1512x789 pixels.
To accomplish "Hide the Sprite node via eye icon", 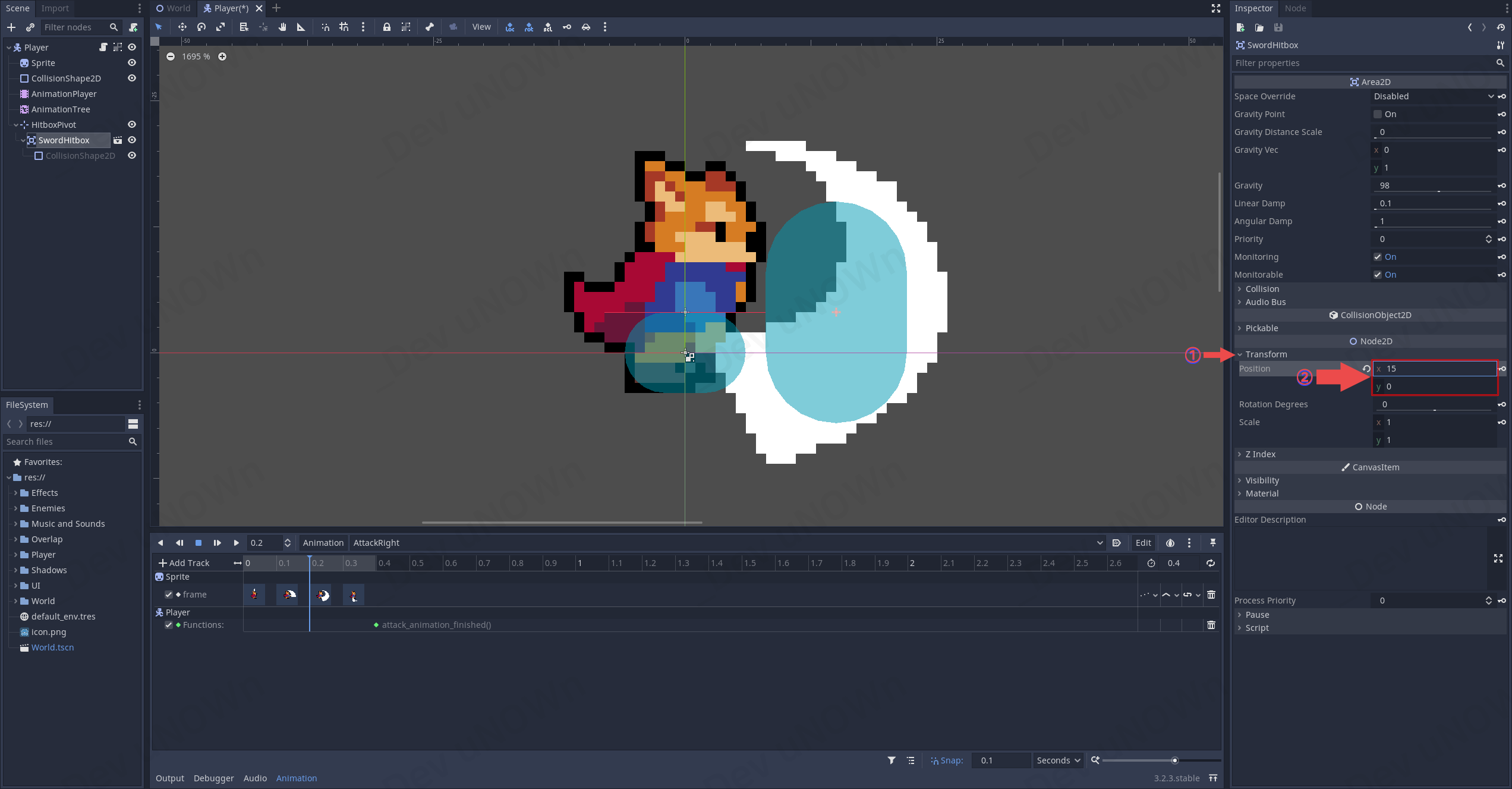I will pyautogui.click(x=132, y=63).
